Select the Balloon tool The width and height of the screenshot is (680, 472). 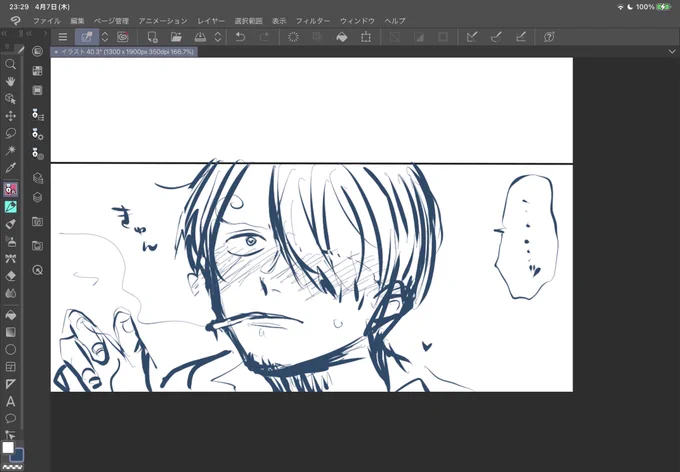click(10, 419)
